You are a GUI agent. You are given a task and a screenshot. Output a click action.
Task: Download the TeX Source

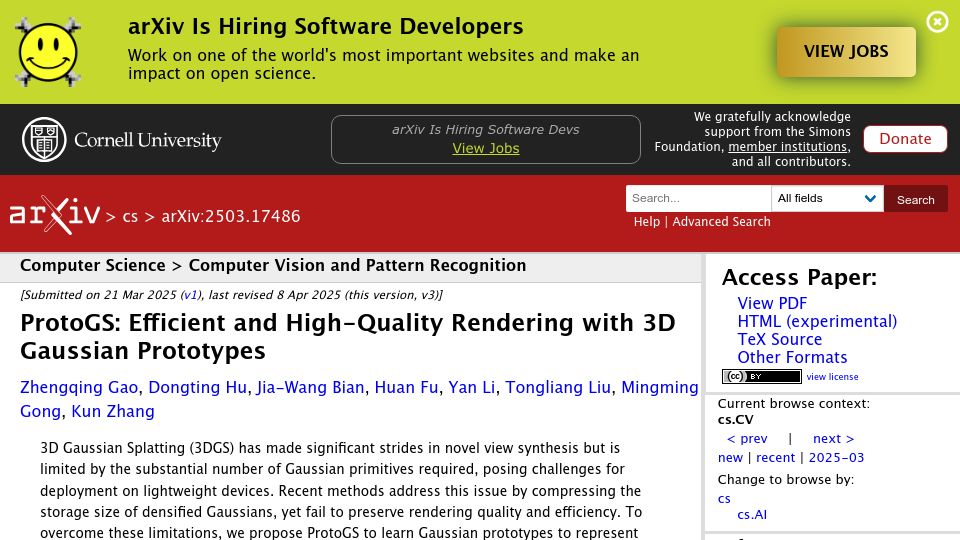pyautogui.click(x=779, y=339)
